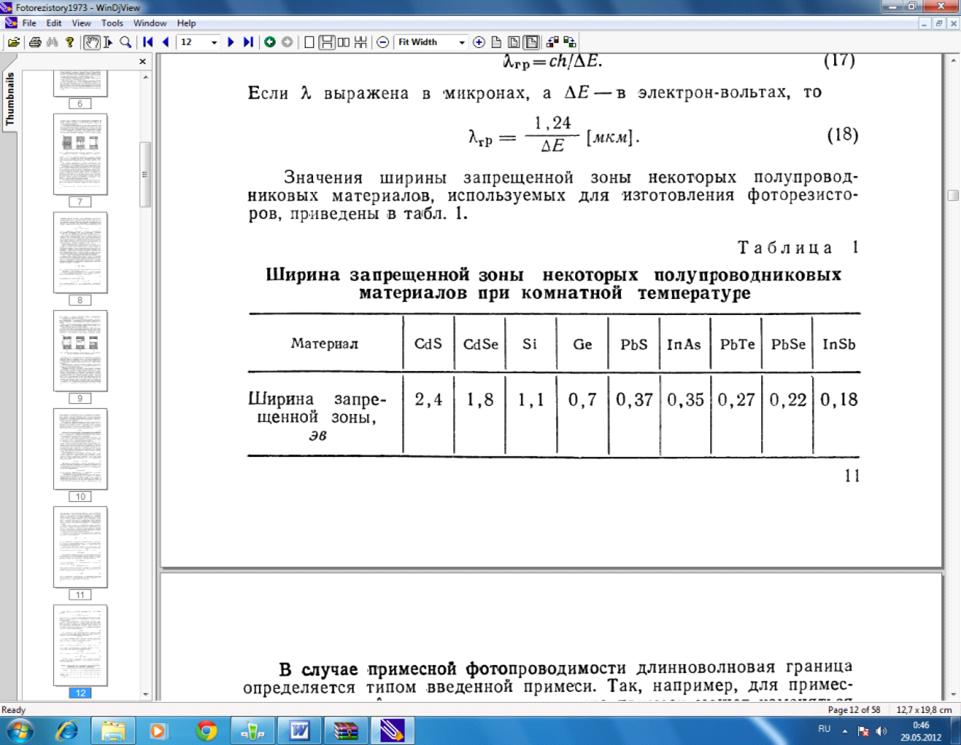The height and width of the screenshot is (745, 961).
Task: Click table cell 'CdSe'
Action: (x=480, y=344)
